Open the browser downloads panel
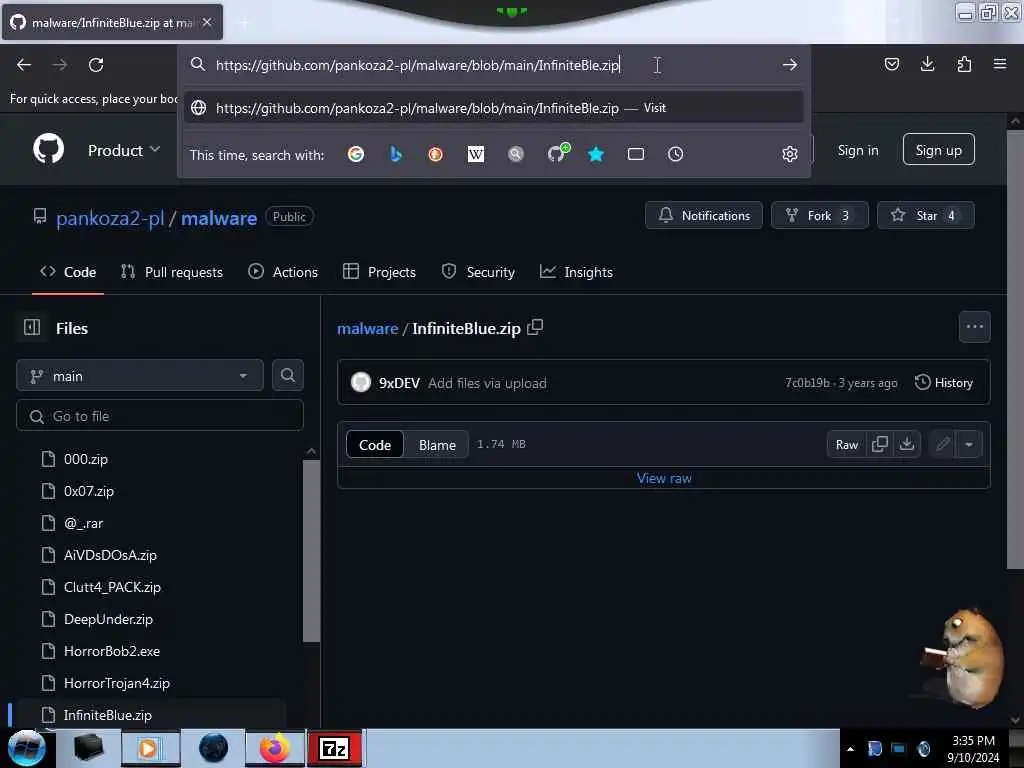Viewport: 1024px width, 768px height. coord(927,64)
